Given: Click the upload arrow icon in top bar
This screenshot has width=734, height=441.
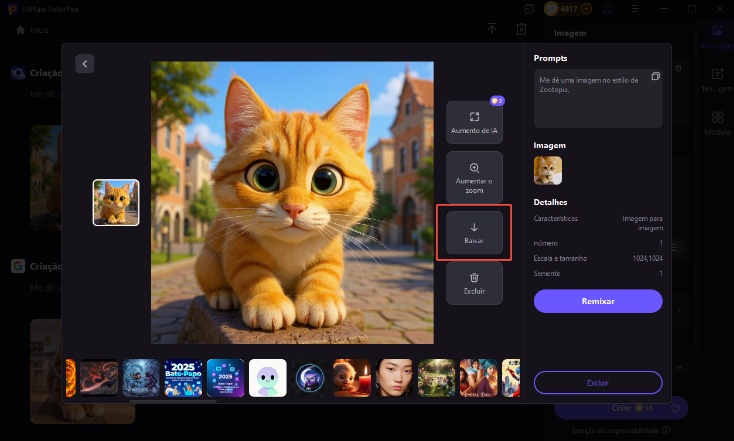Looking at the screenshot, I should (492, 30).
